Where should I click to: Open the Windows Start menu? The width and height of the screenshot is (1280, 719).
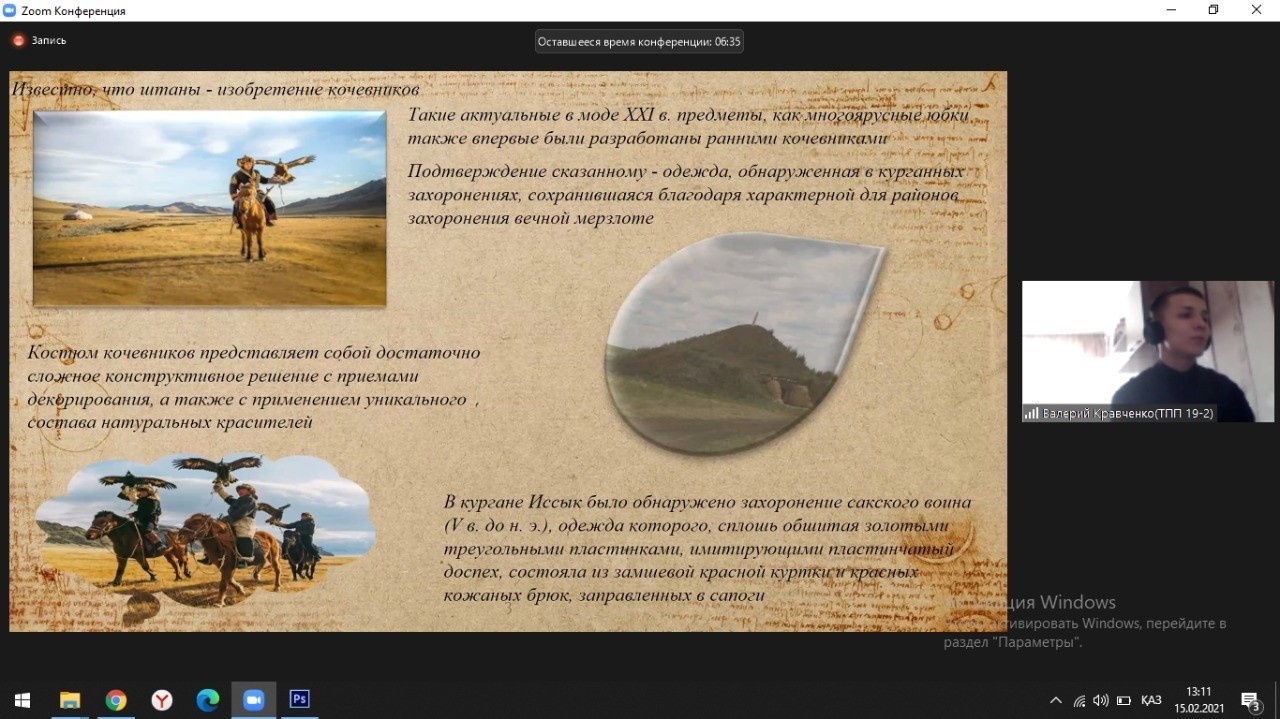[22, 700]
